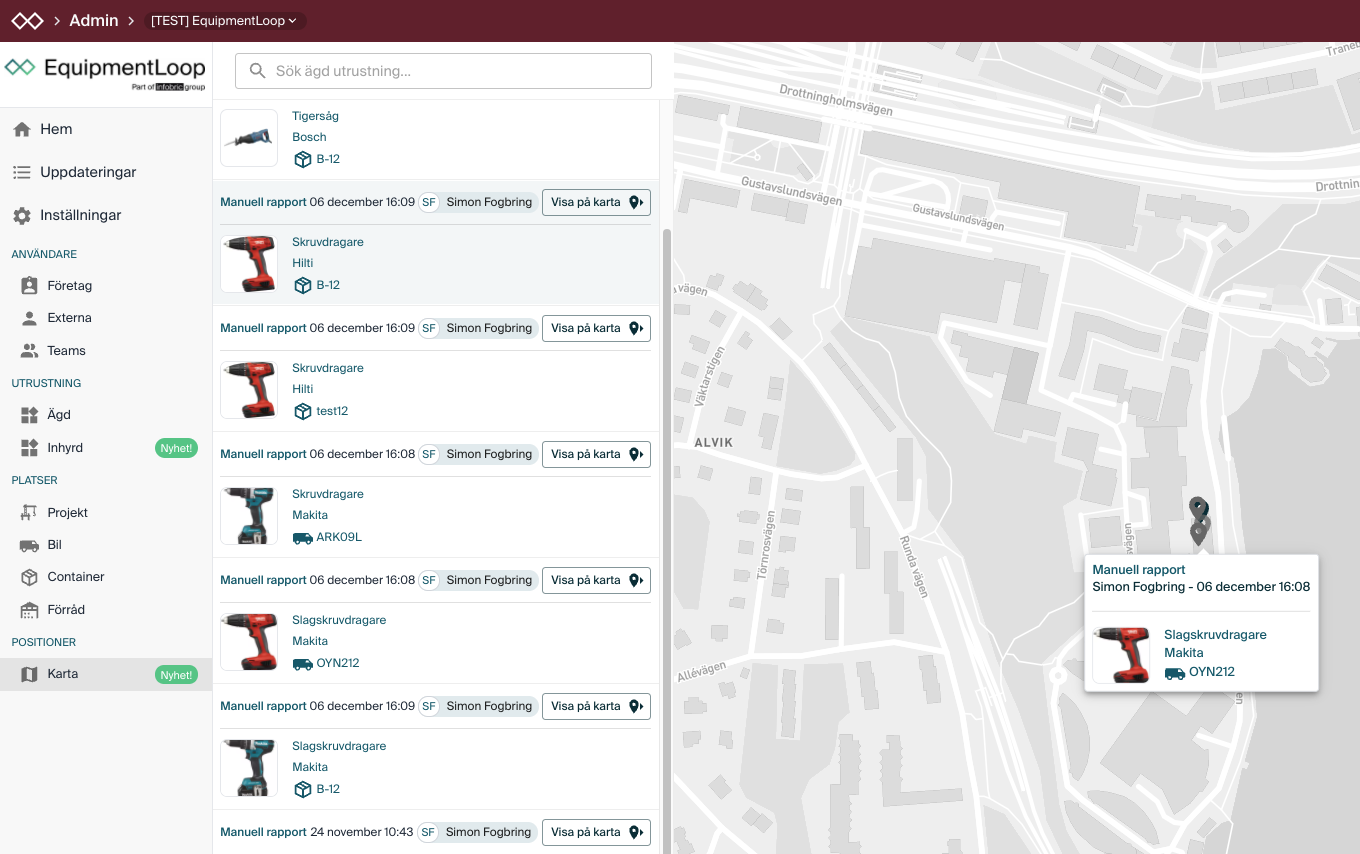1360x854 pixels.
Task: Click the Företag badge icon
Action: [x=29, y=286]
